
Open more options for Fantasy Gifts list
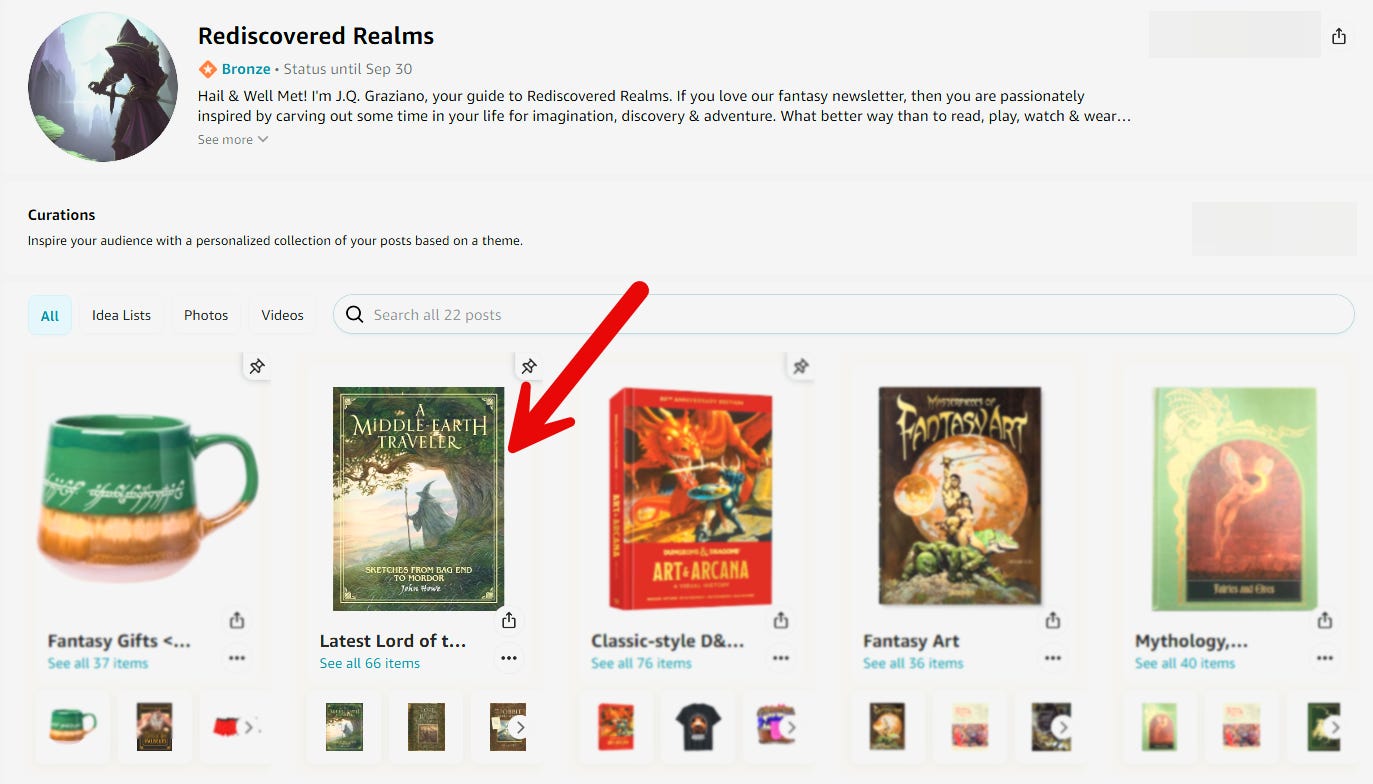[237, 658]
